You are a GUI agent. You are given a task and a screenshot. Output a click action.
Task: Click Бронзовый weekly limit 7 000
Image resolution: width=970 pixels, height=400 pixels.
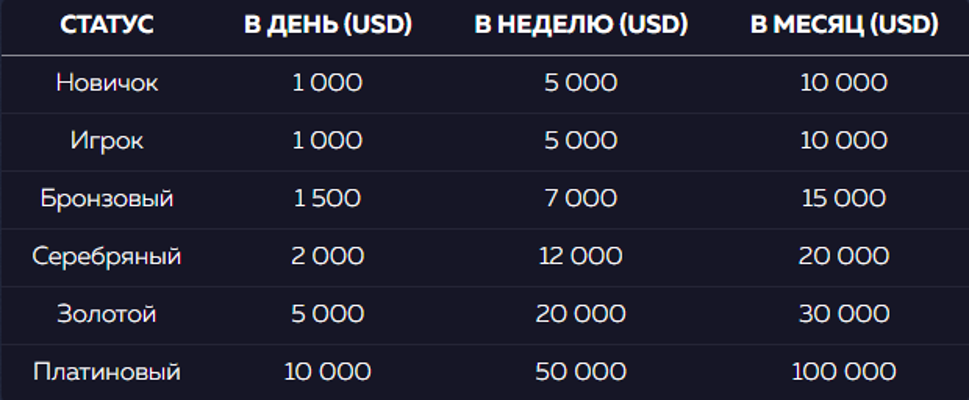click(x=581, y=198)
